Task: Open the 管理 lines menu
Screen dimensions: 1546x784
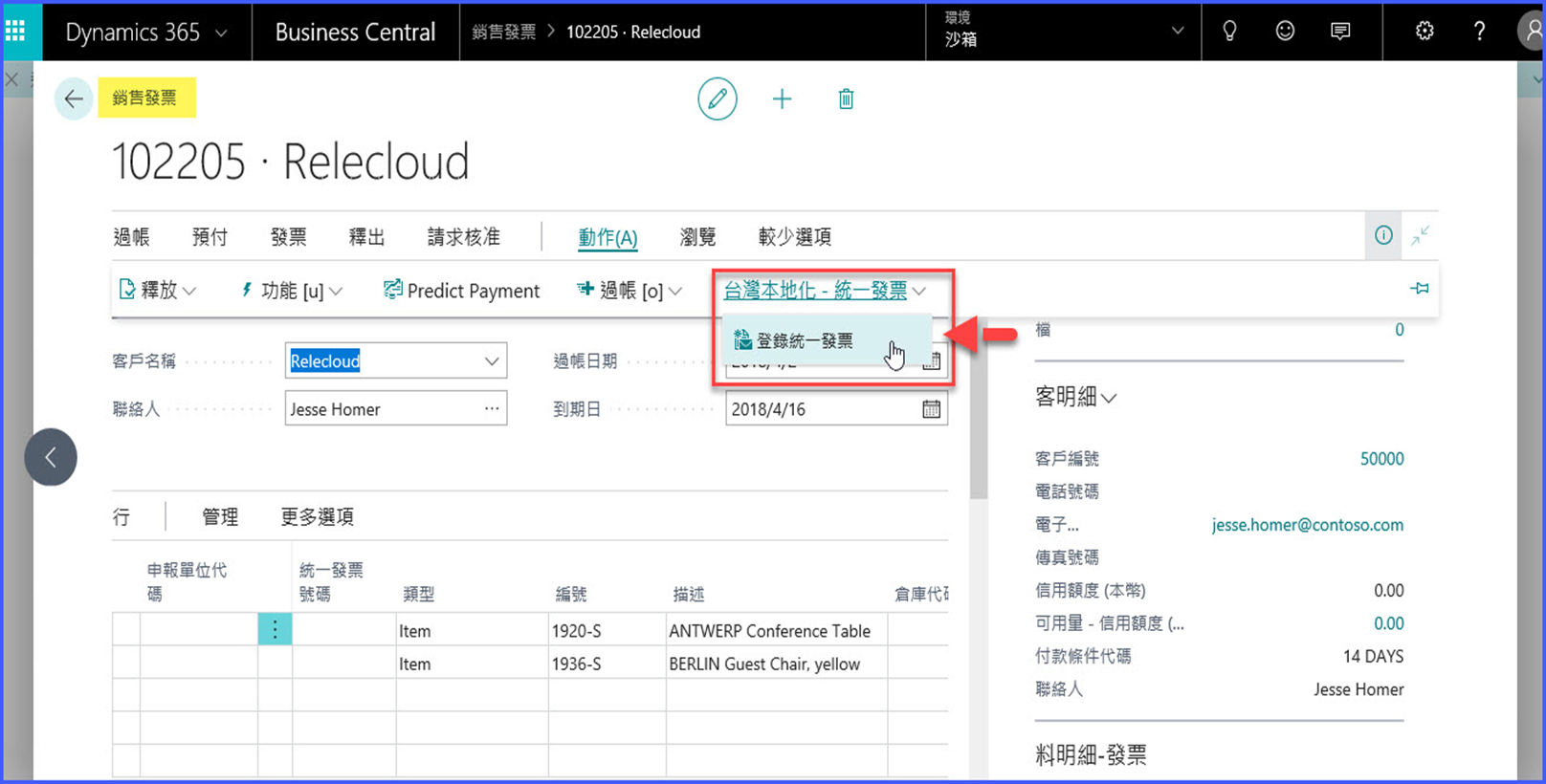Action: tap(220, 517)
